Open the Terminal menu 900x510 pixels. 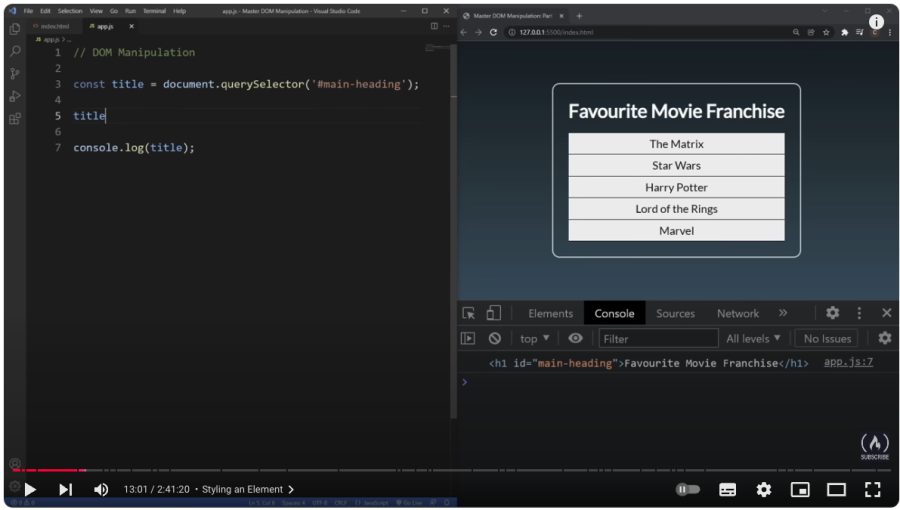coord(154,11)
